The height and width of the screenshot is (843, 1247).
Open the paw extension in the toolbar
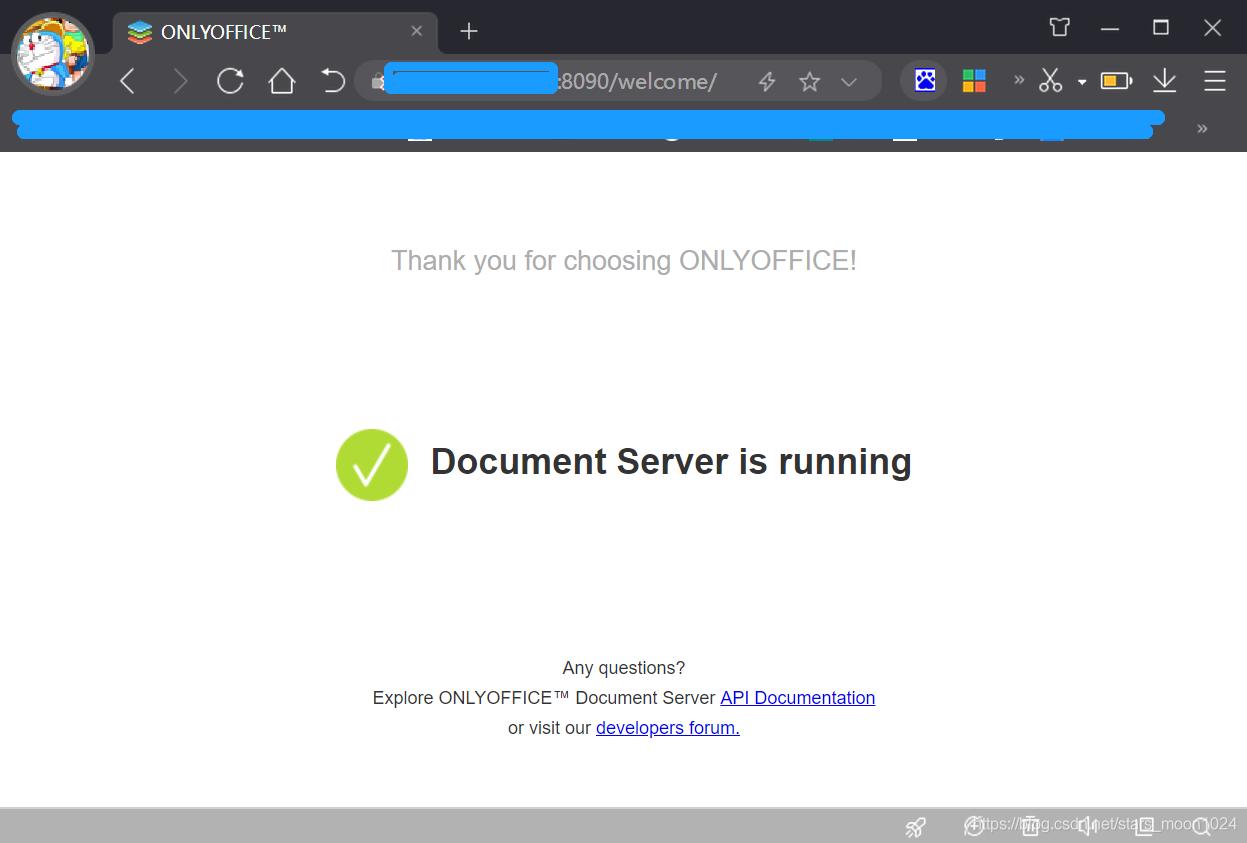point(923,80)
